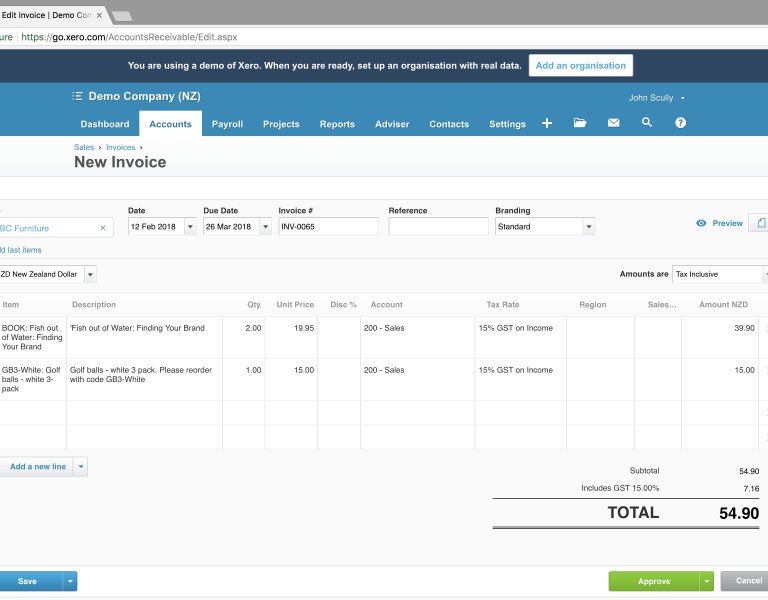Click the copy icon next to Preview

[x=758, y=223]
